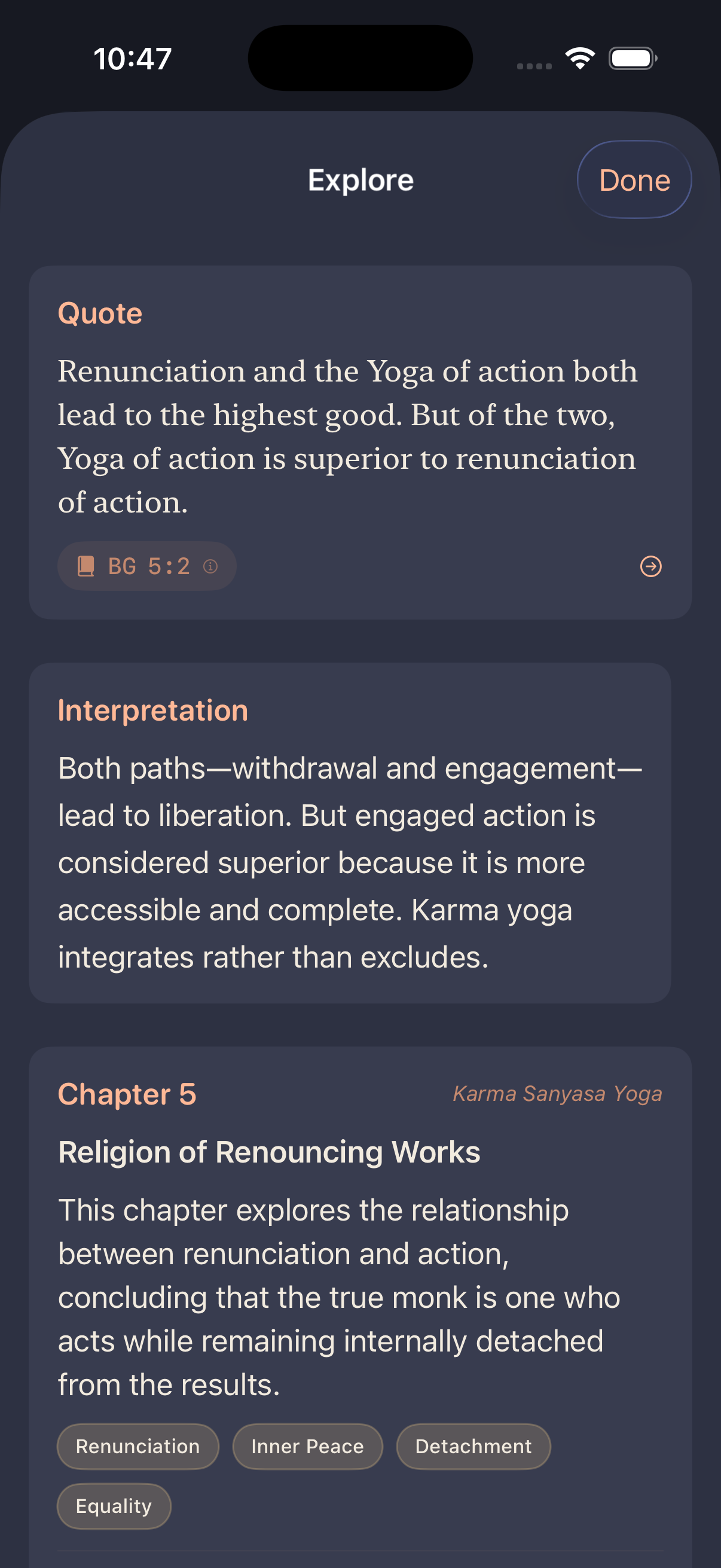Image resolution: width=721 pixels, height=1568 pixels.
Task: Tap the Religion of Renouncing Works title
Action: [269, 1152]
